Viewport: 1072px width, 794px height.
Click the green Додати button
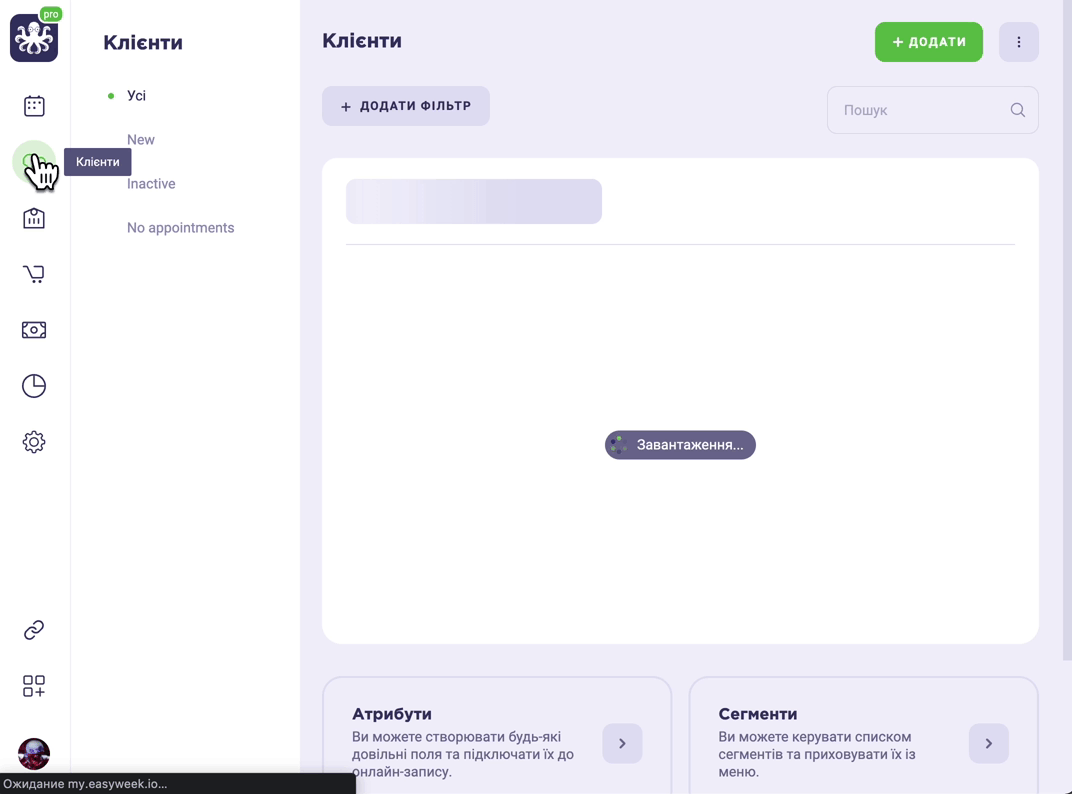pos(928,42)
